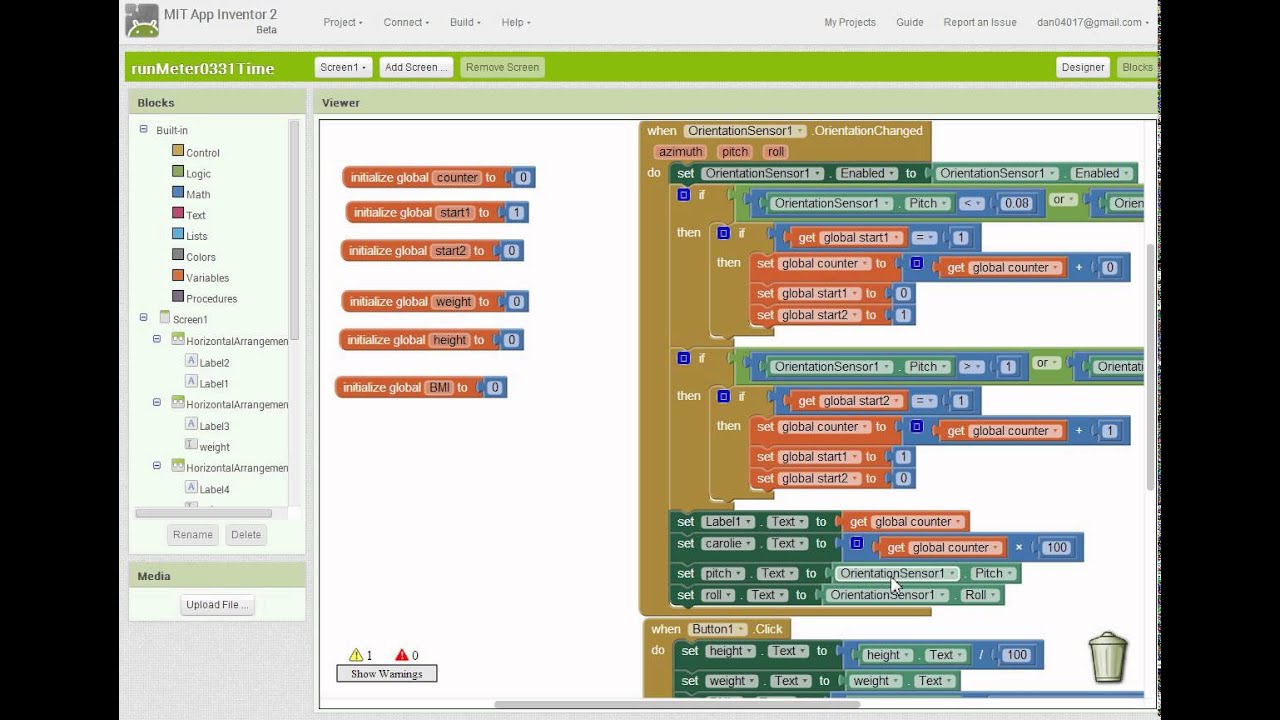Click mutator icon on second Pitch if block
Viewport: 1280px width, 720px height.
pos(684,357)
